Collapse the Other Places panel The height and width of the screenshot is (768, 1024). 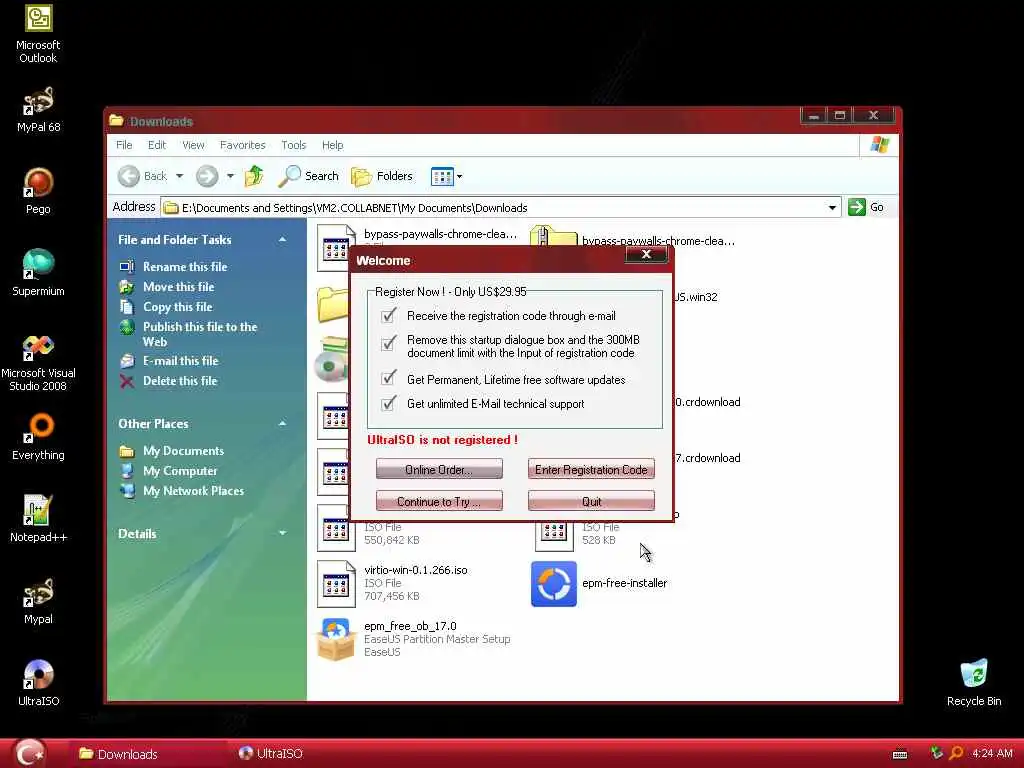[282, 423]
